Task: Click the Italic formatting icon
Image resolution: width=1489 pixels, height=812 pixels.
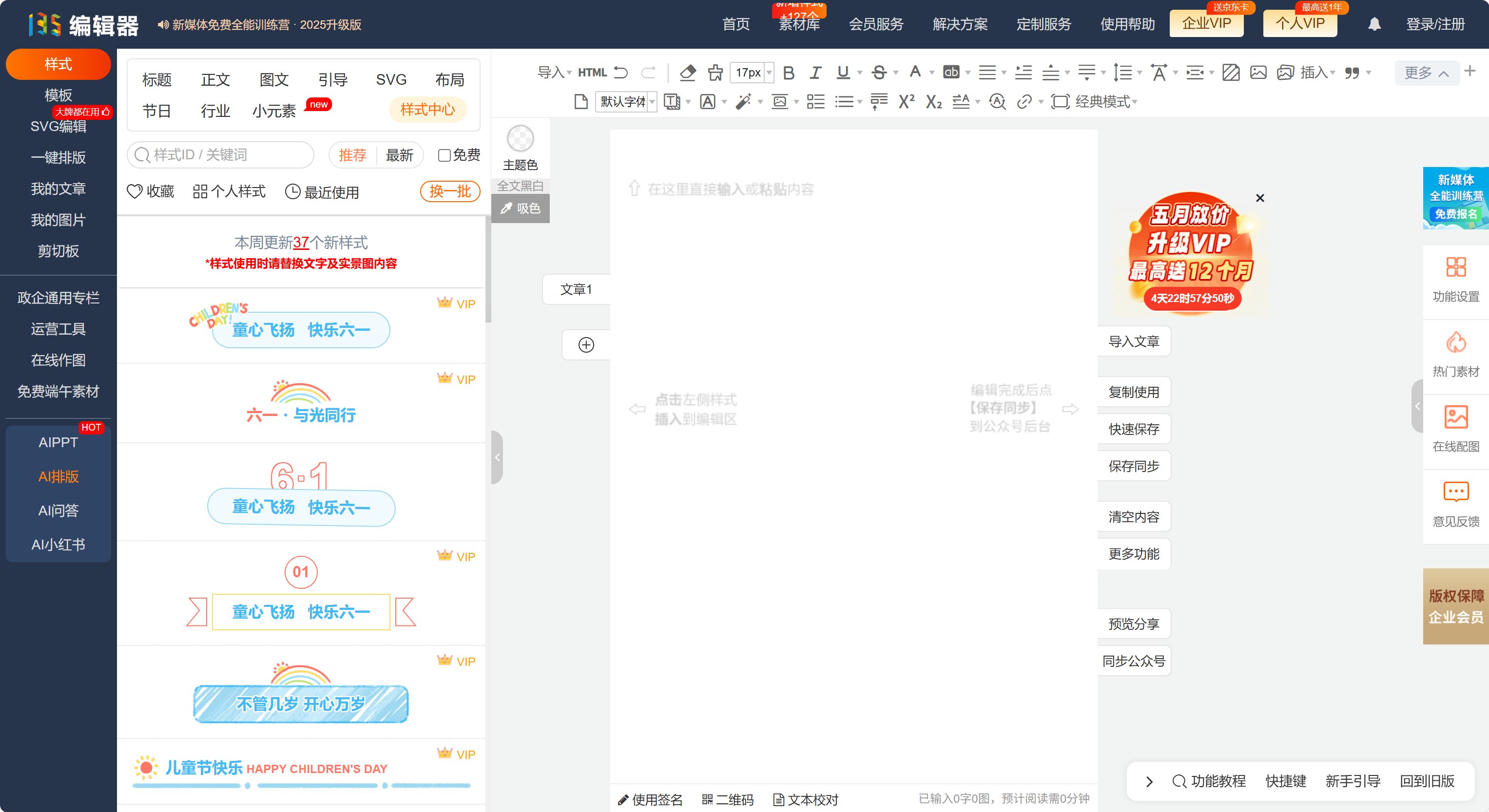Action: point(815,73)
